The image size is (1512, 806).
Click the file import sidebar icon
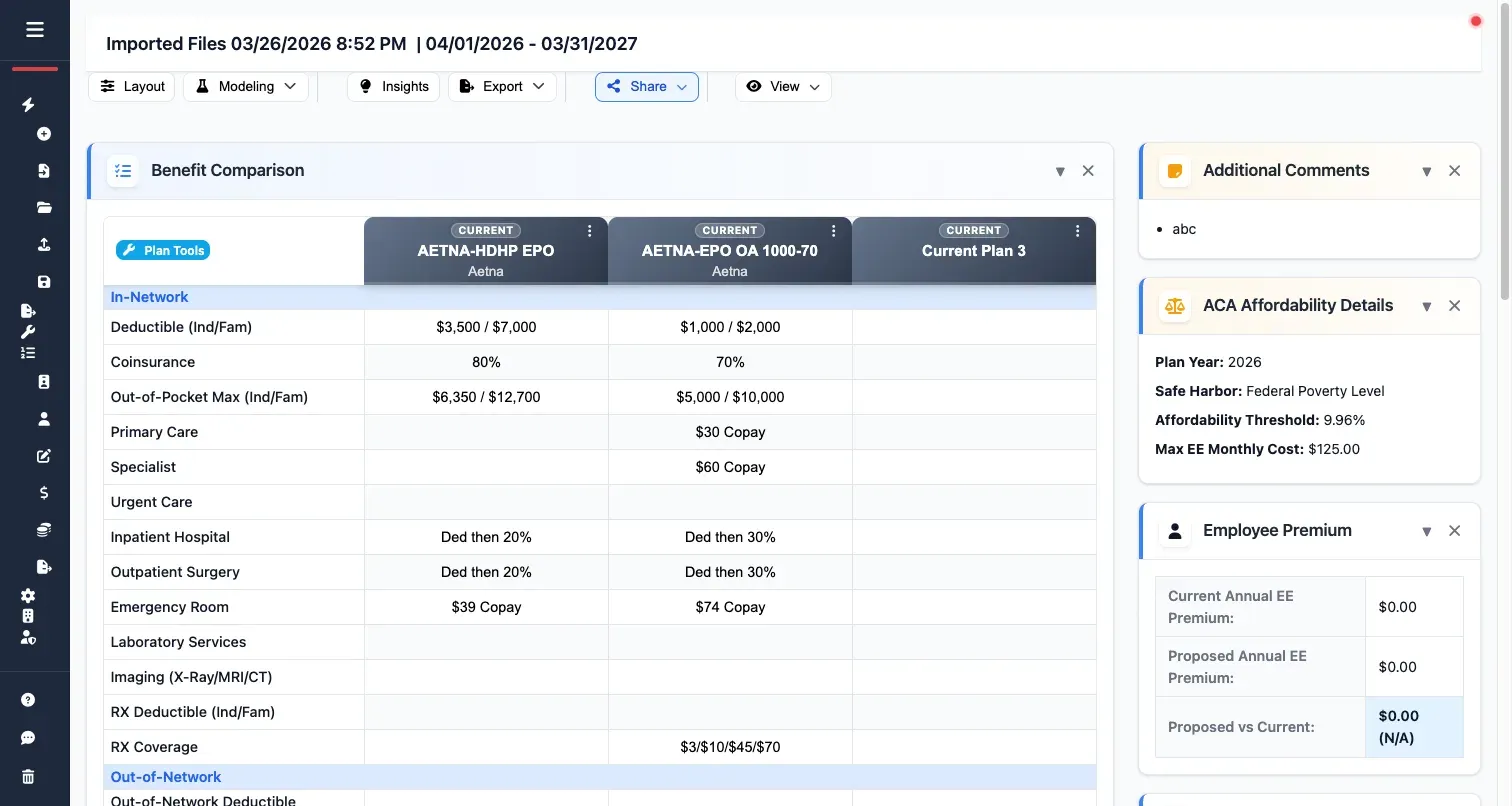coord(44,171)
